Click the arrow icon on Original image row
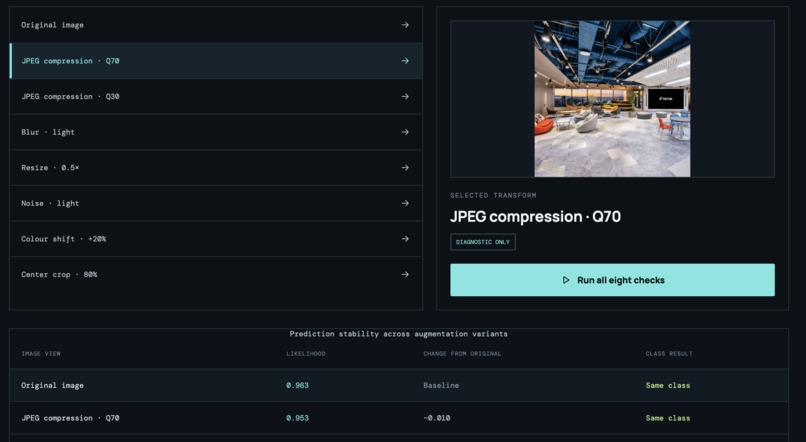Viewport: 806px width, 442px height. coord(405,25)
